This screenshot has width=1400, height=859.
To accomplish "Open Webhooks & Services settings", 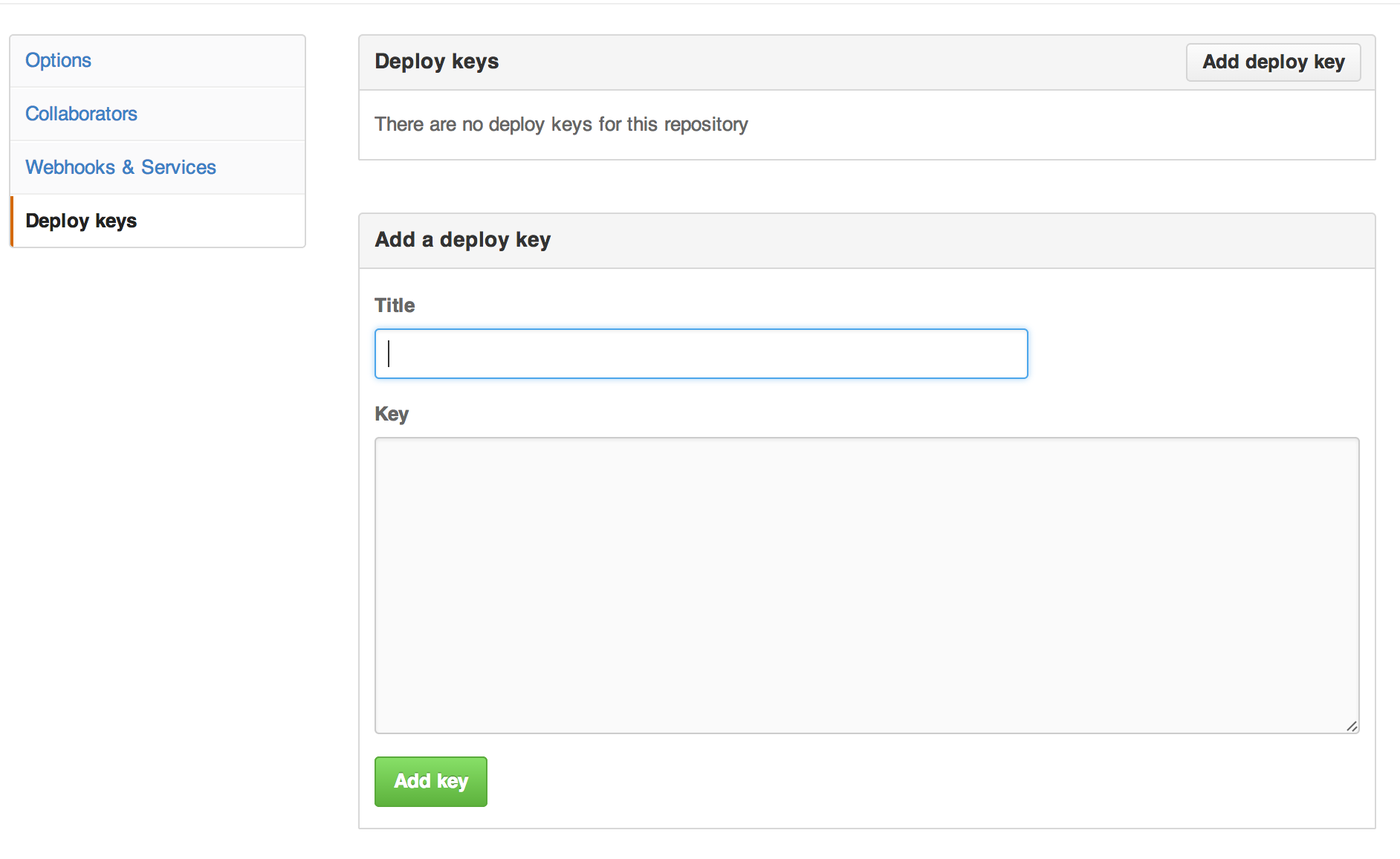I will [x=120, y=167].
